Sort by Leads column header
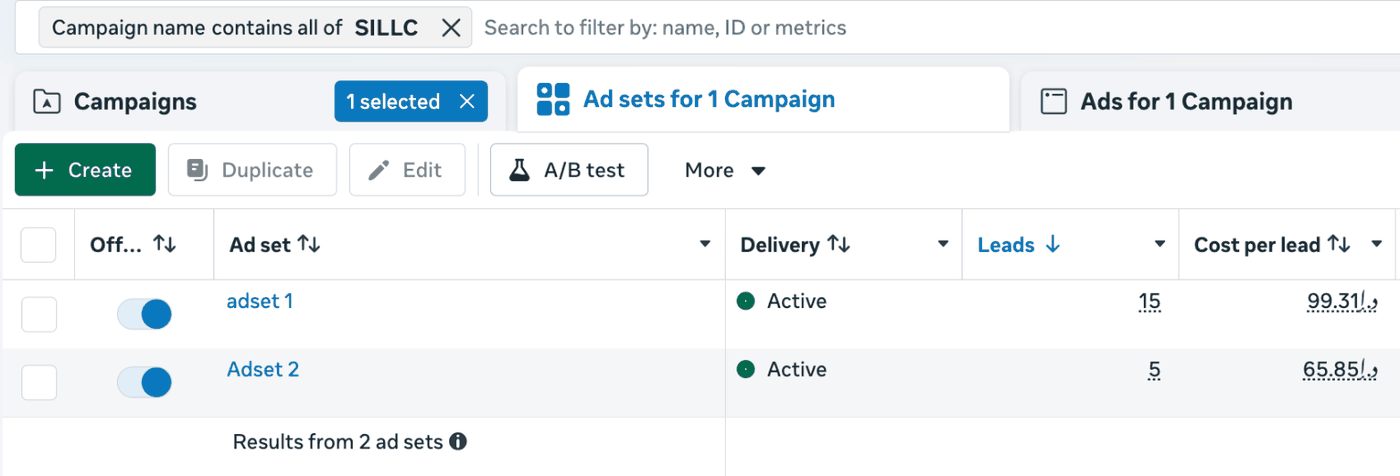Screen dimensions: 1400x476 [1018, 245]
